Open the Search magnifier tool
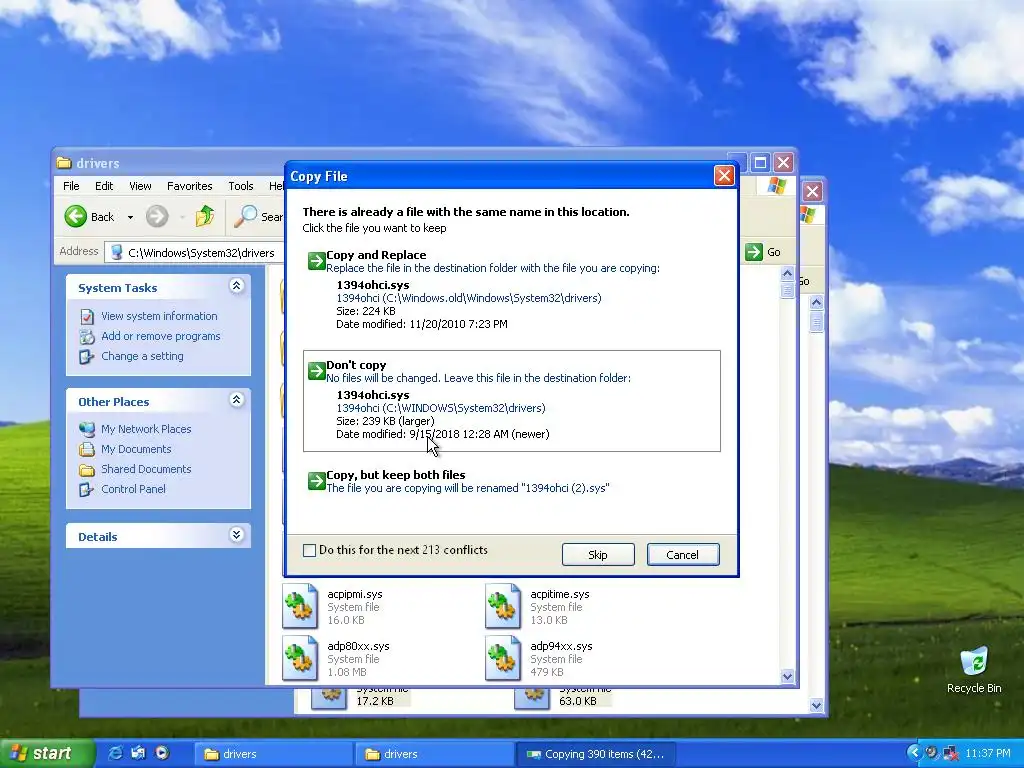Viewport: 1024px width, 768px height. coord(246,216)
